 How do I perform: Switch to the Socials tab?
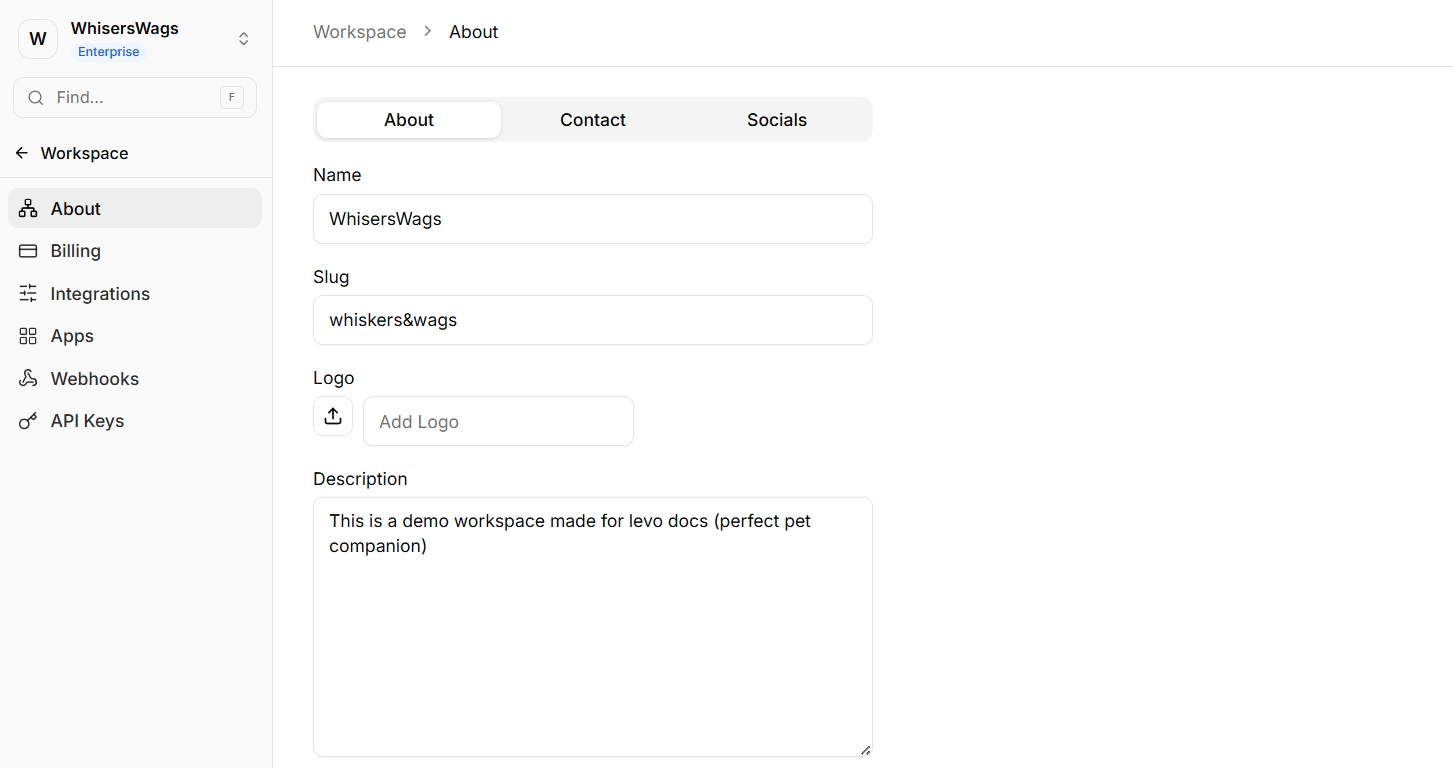pos(776,120)
